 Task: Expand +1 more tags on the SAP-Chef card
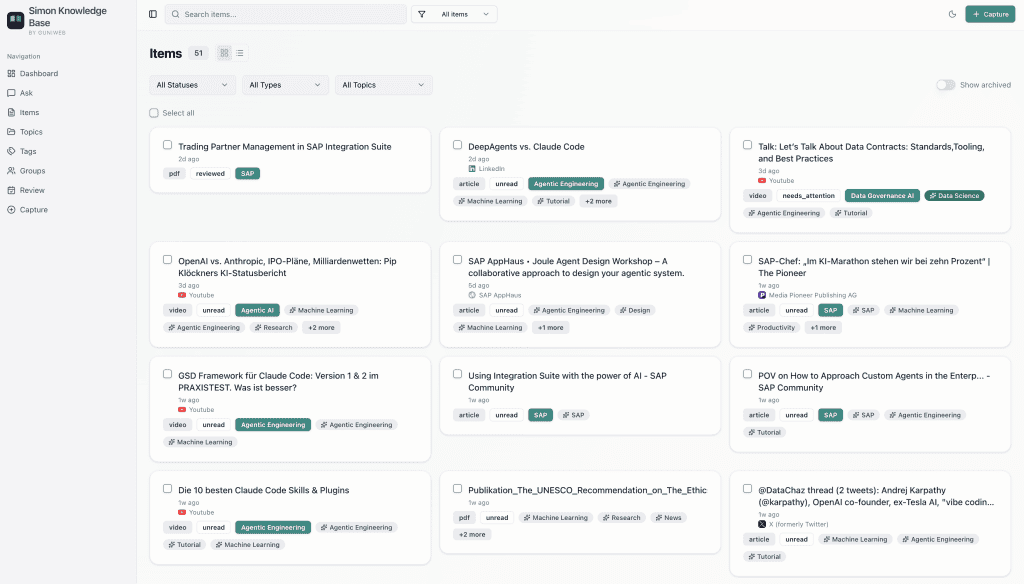(823, 328)
